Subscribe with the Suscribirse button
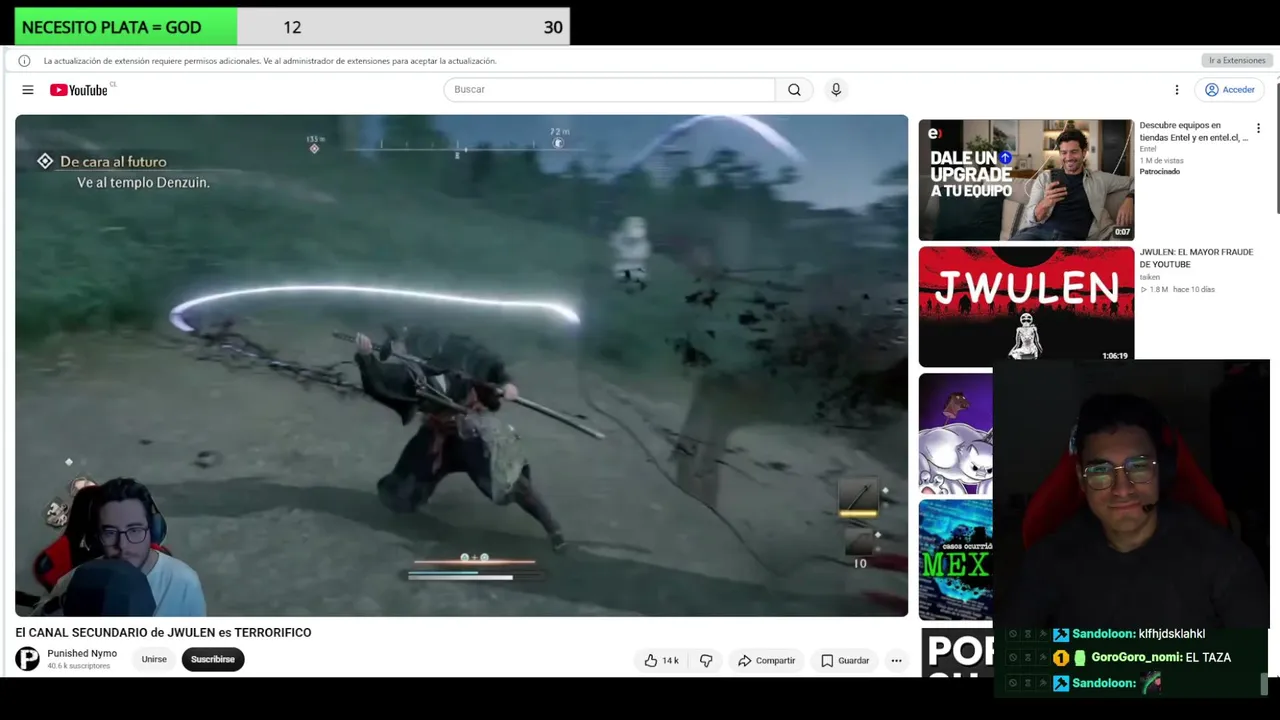1280x720 pixels. (x=213, y=659)
